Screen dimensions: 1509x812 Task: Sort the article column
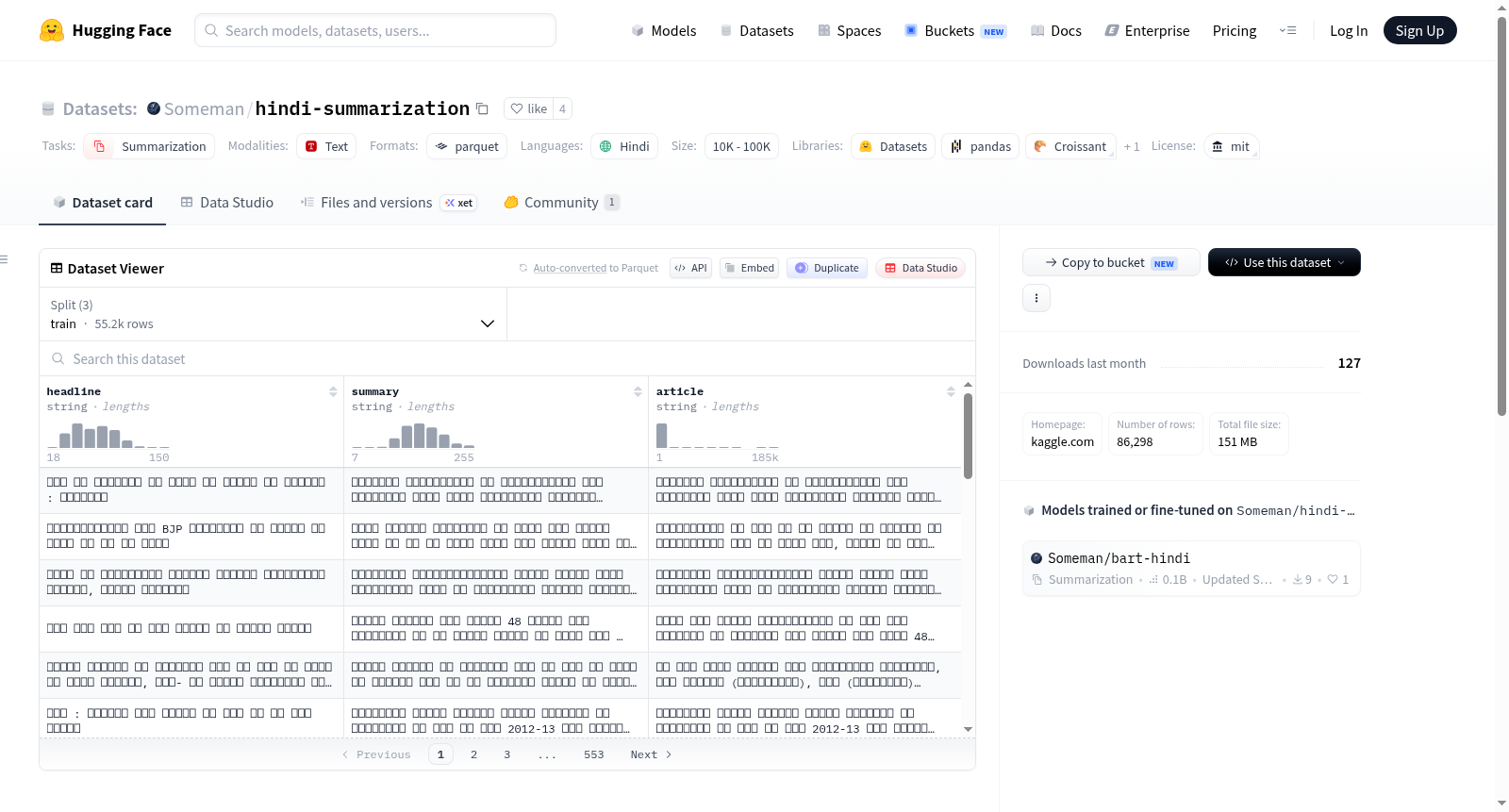pyautogui.click(x=951, y=391)
